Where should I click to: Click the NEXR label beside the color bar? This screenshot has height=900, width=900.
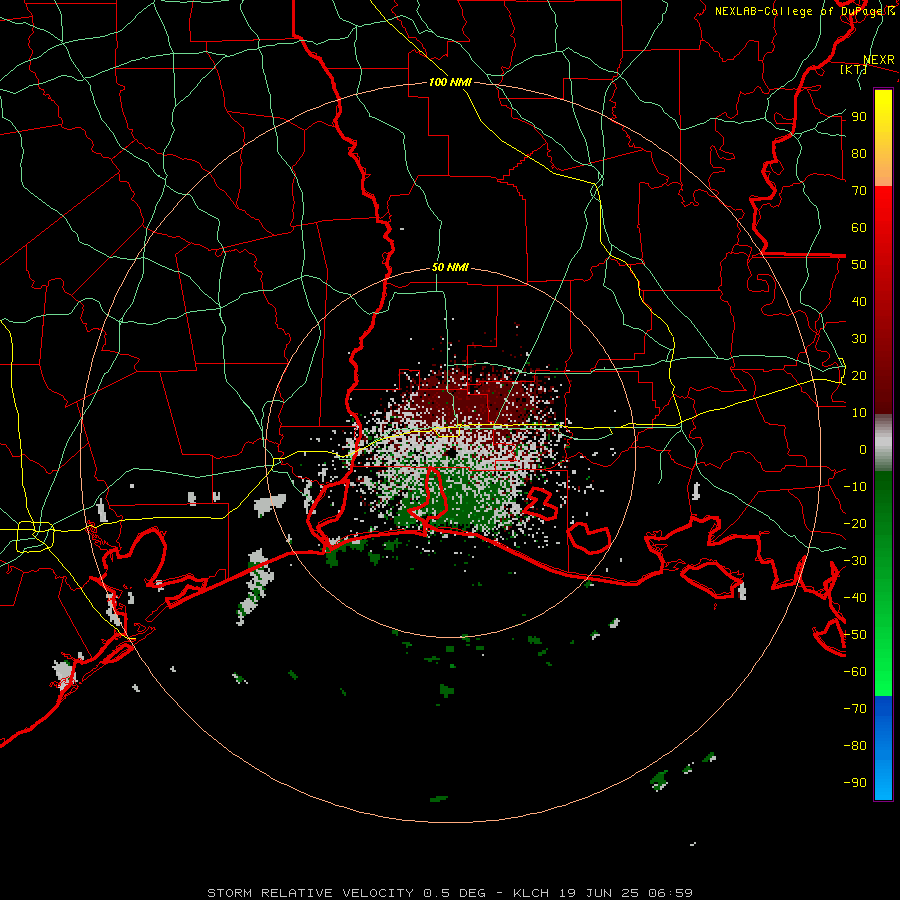click(879, 60)
